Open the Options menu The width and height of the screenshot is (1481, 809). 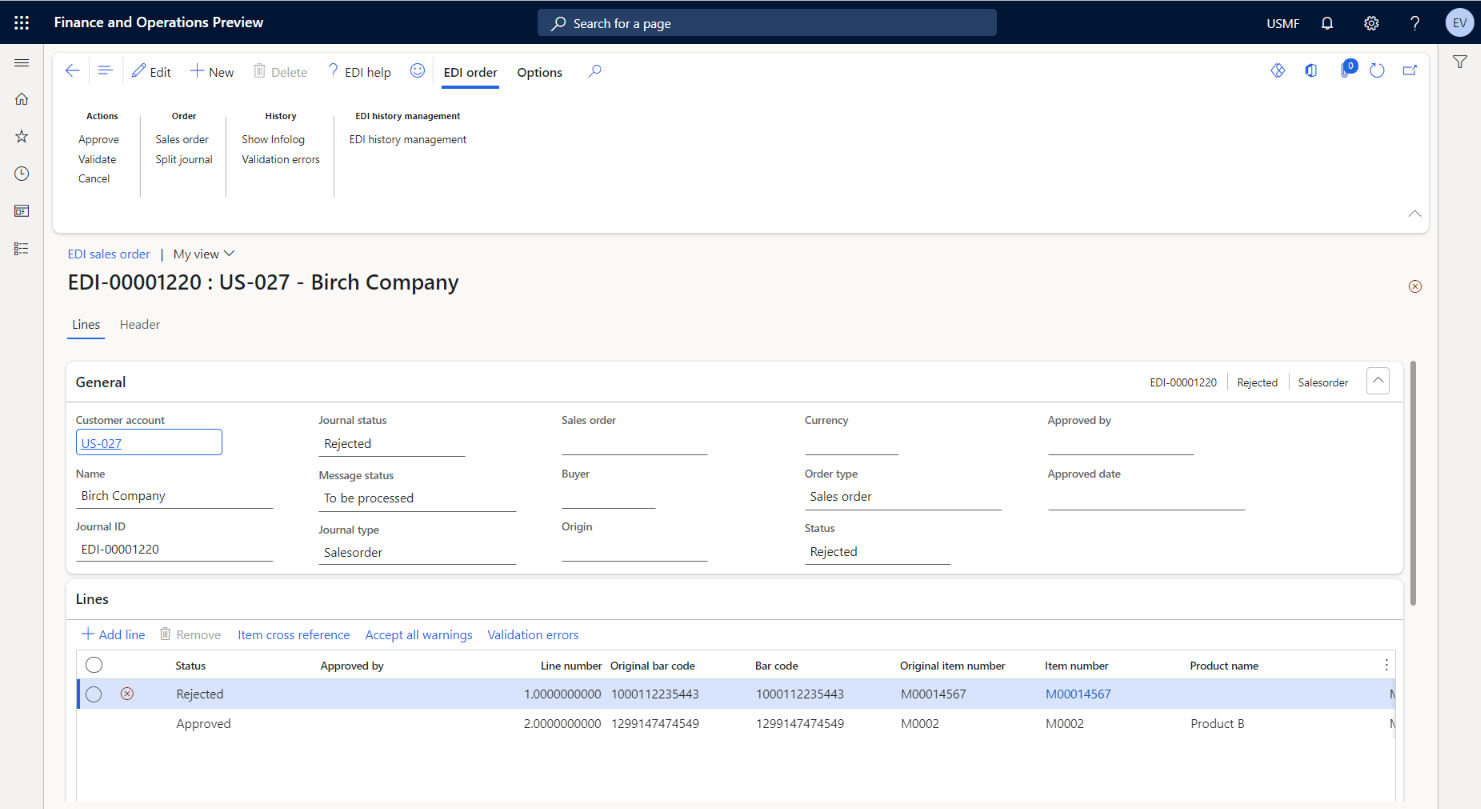pos(539,72)
